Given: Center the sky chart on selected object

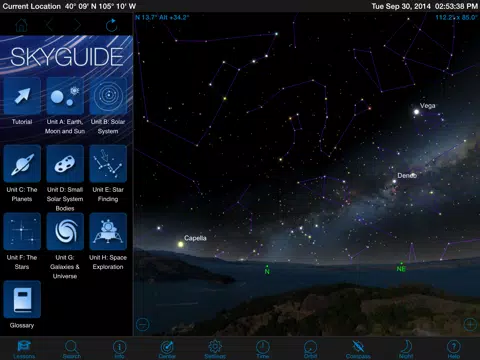Looking at the screenshot, I should click(x=167, y=349).
